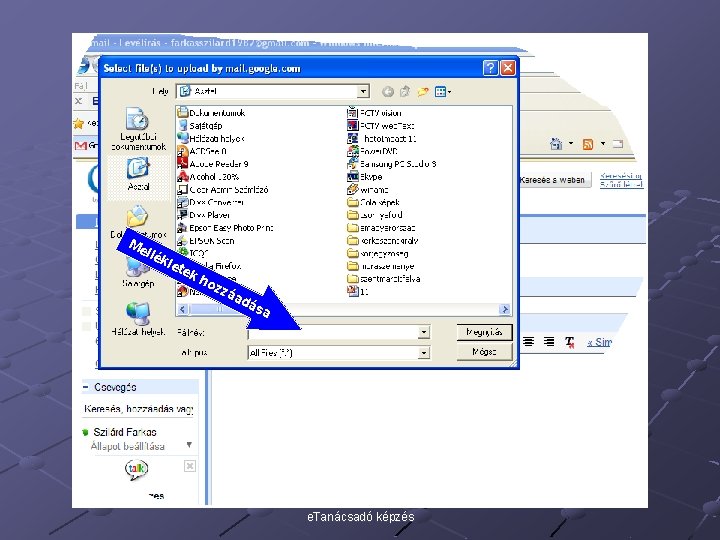Select the Dokumentumok entry in the file list
720x540 pixels.
[212, 112]
